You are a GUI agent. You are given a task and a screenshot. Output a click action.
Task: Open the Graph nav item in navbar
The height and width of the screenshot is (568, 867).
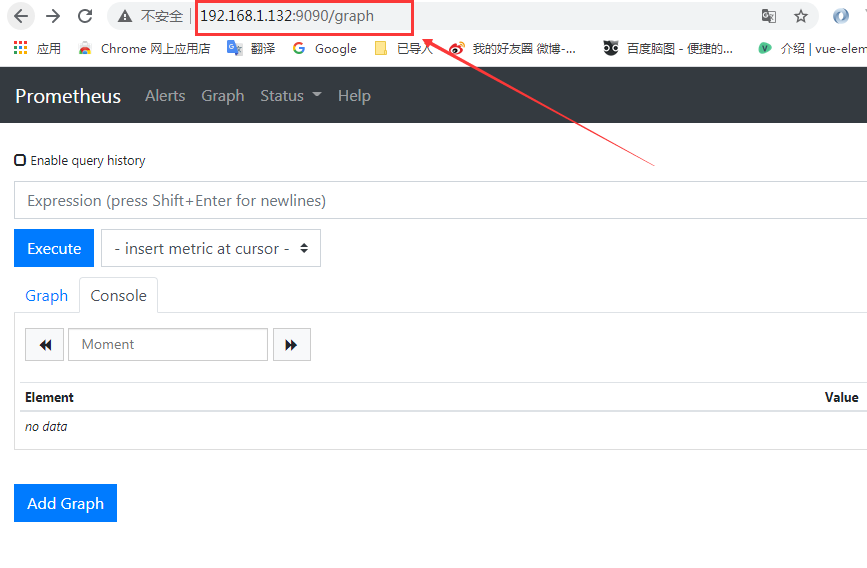click(222, 96)
